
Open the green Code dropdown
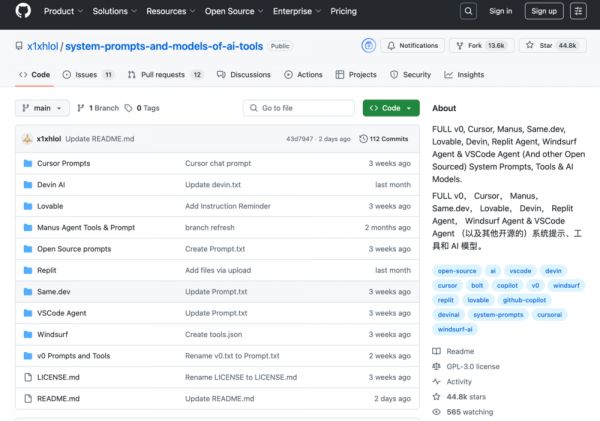pos(391,108)
